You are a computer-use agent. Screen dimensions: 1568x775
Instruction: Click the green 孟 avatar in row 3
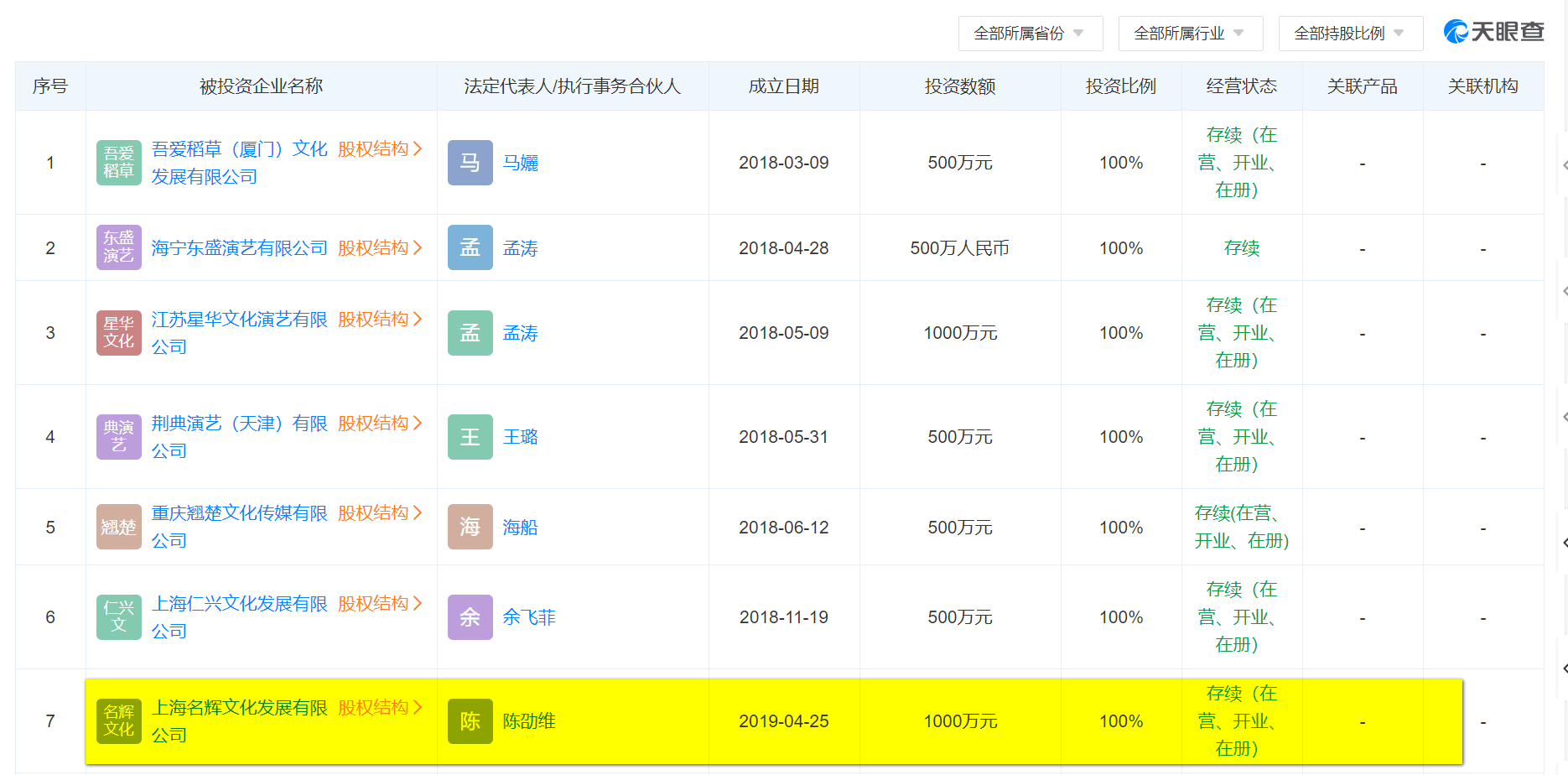click(470, 333)
